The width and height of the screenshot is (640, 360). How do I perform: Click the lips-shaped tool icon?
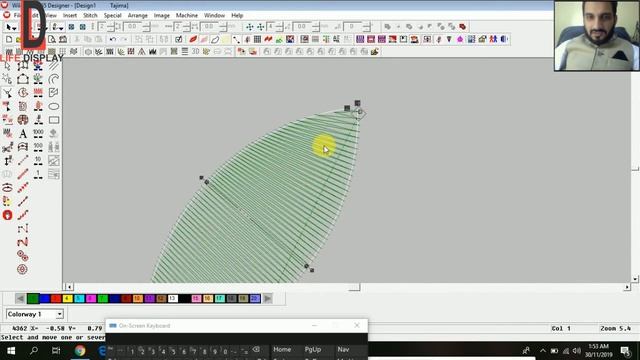(x=7, y=188)
